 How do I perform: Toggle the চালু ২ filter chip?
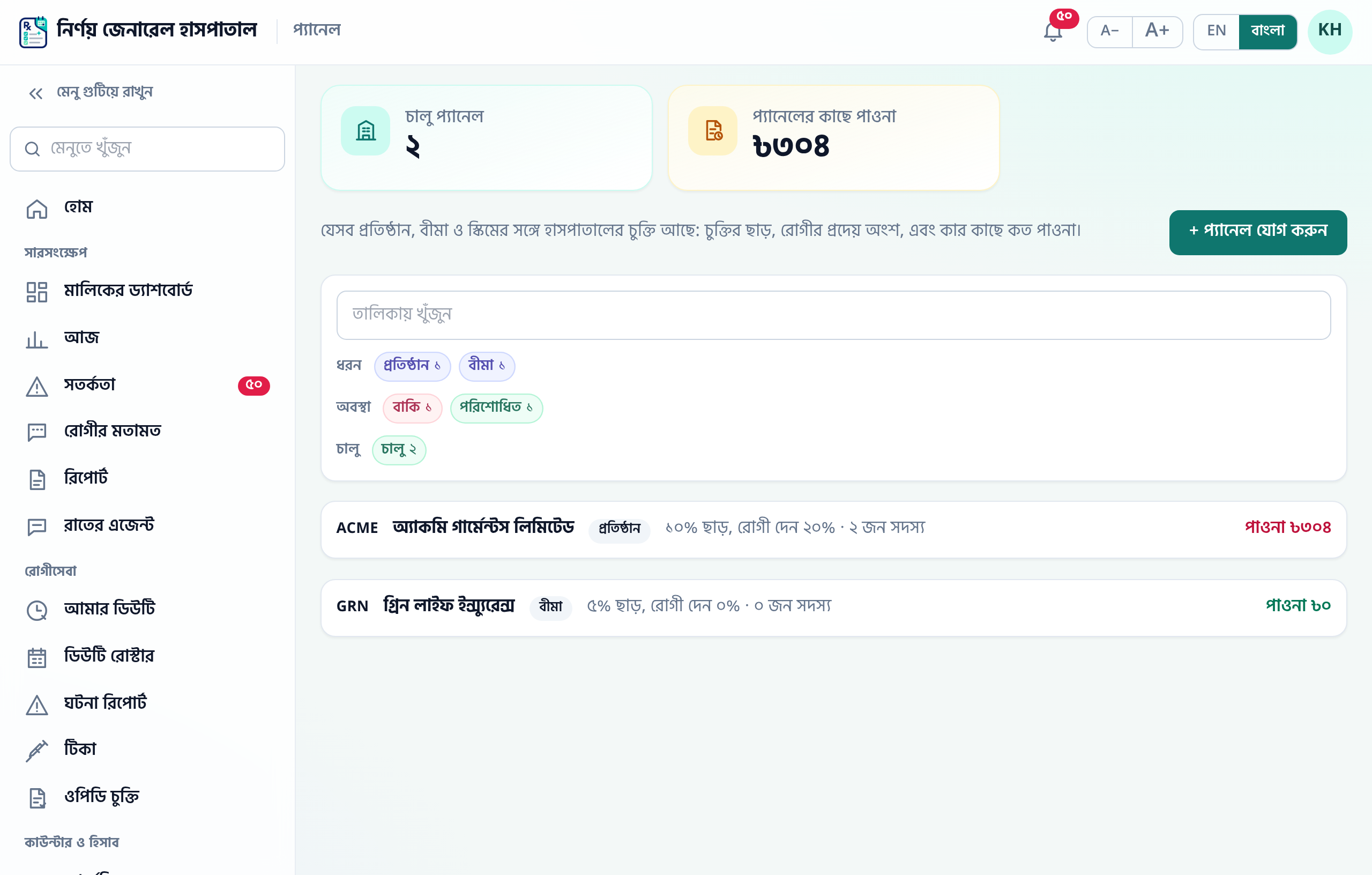[399, 450]
